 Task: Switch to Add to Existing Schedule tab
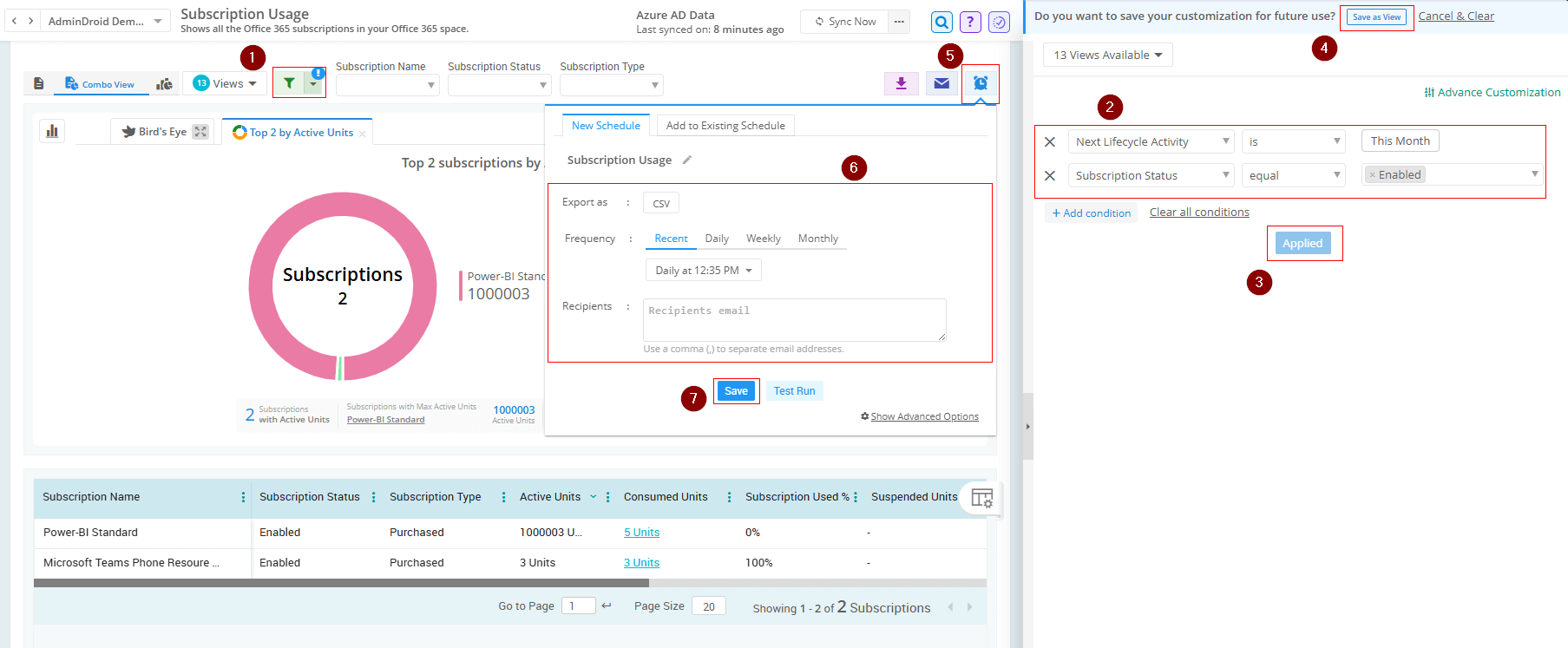click(725, 126)
